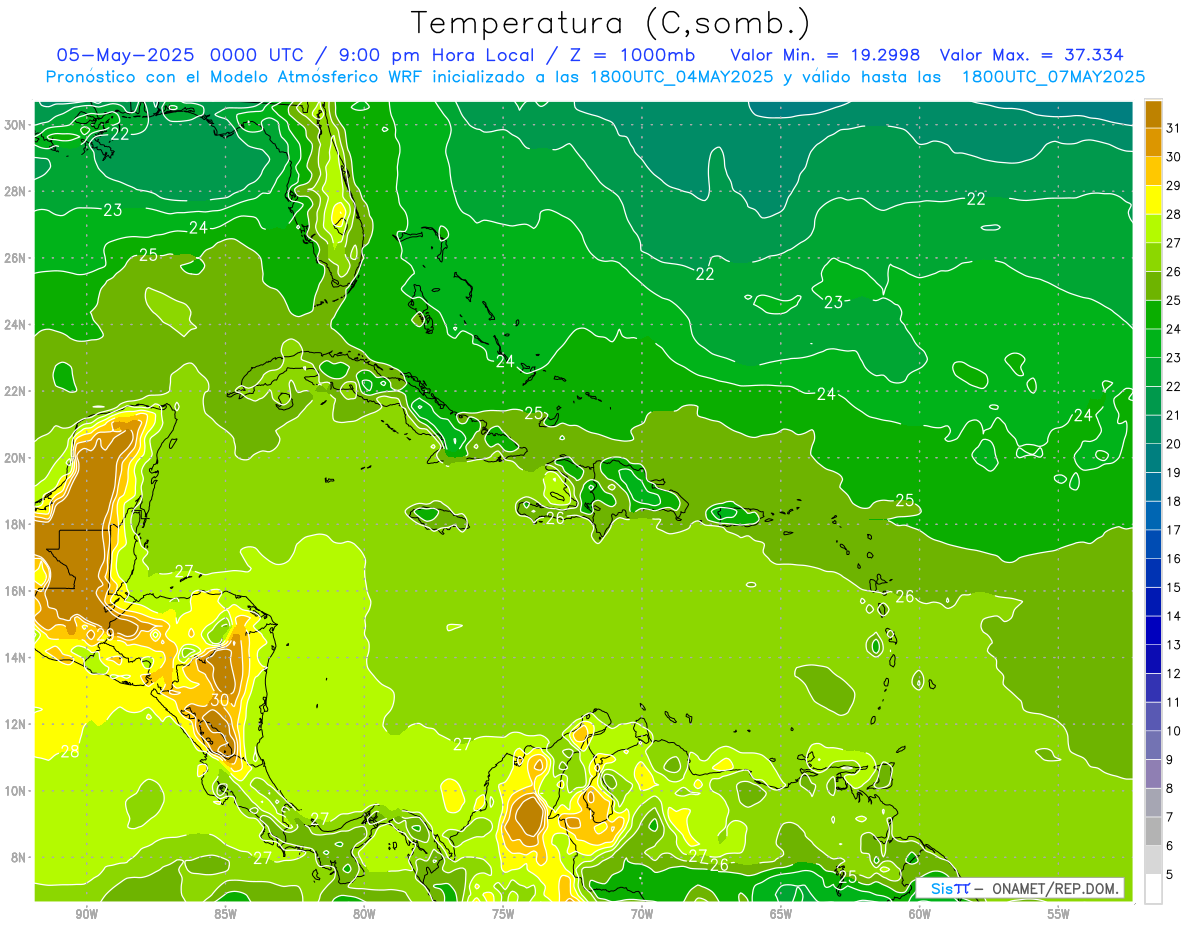Click the "20N" latitude axis label

pos(16,458)
